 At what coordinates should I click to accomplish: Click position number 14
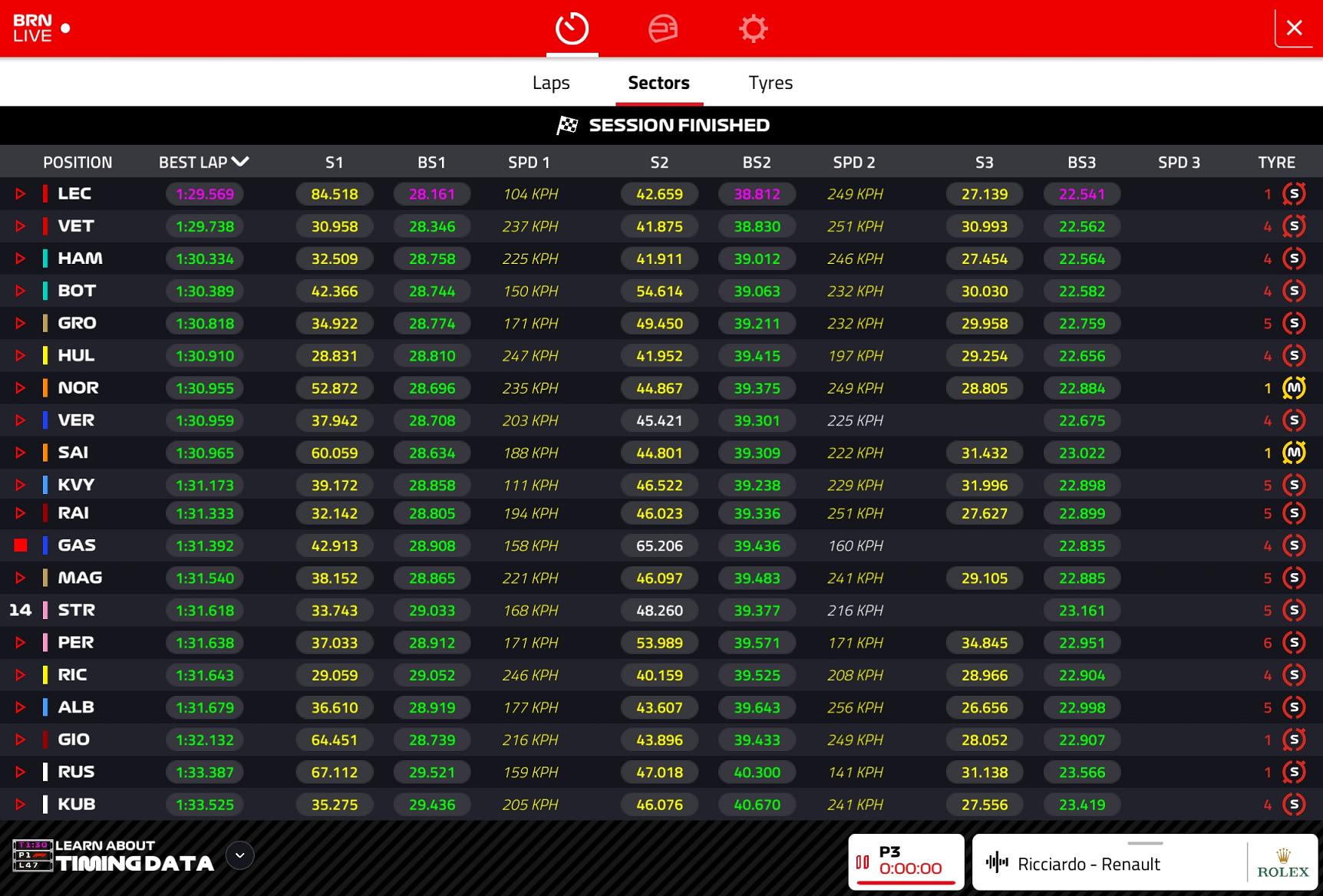point(21,611)
